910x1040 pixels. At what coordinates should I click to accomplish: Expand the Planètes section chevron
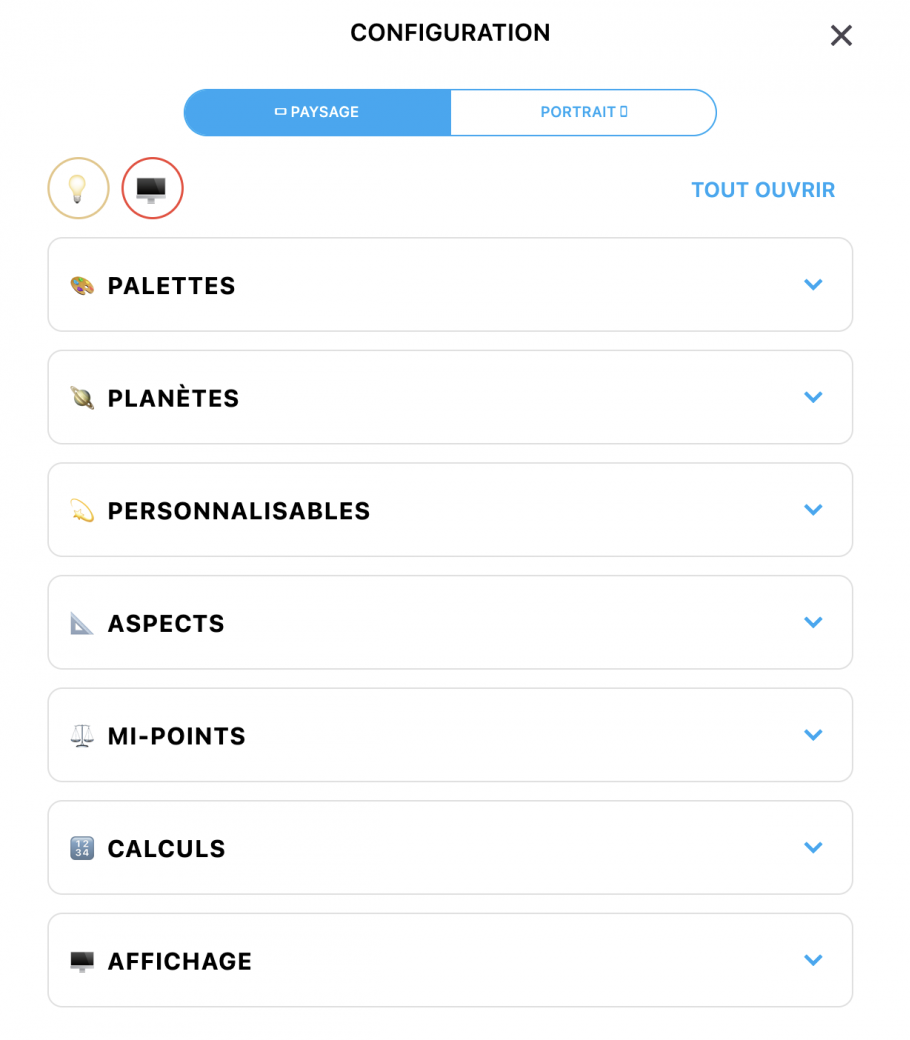813,397
